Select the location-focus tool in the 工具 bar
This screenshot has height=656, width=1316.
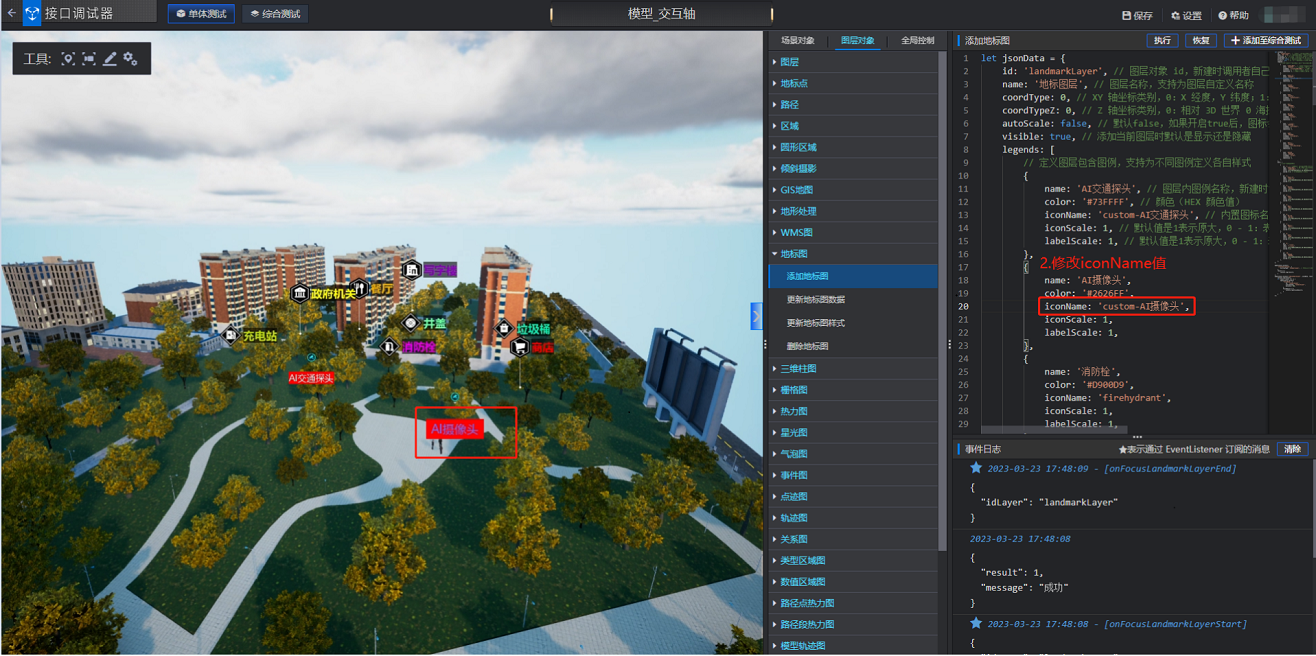tap(68, 59)
